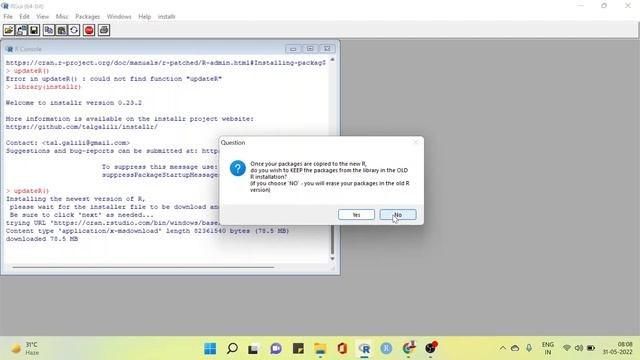The height and width of the screenshot is (360, 640).
Task: Open the clock and date 31-05-2022
Action: [618, 348]
